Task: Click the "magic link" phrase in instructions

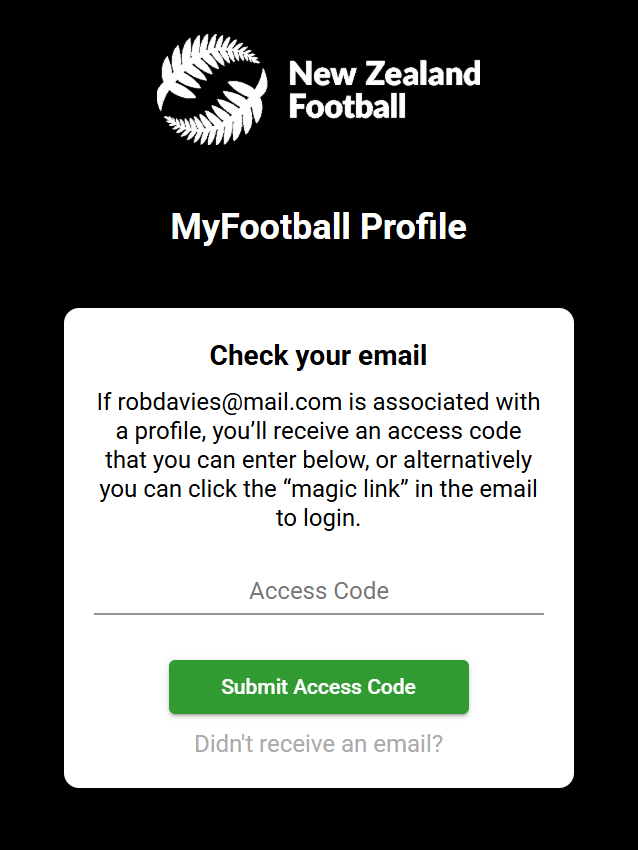Action: [346, 489]
